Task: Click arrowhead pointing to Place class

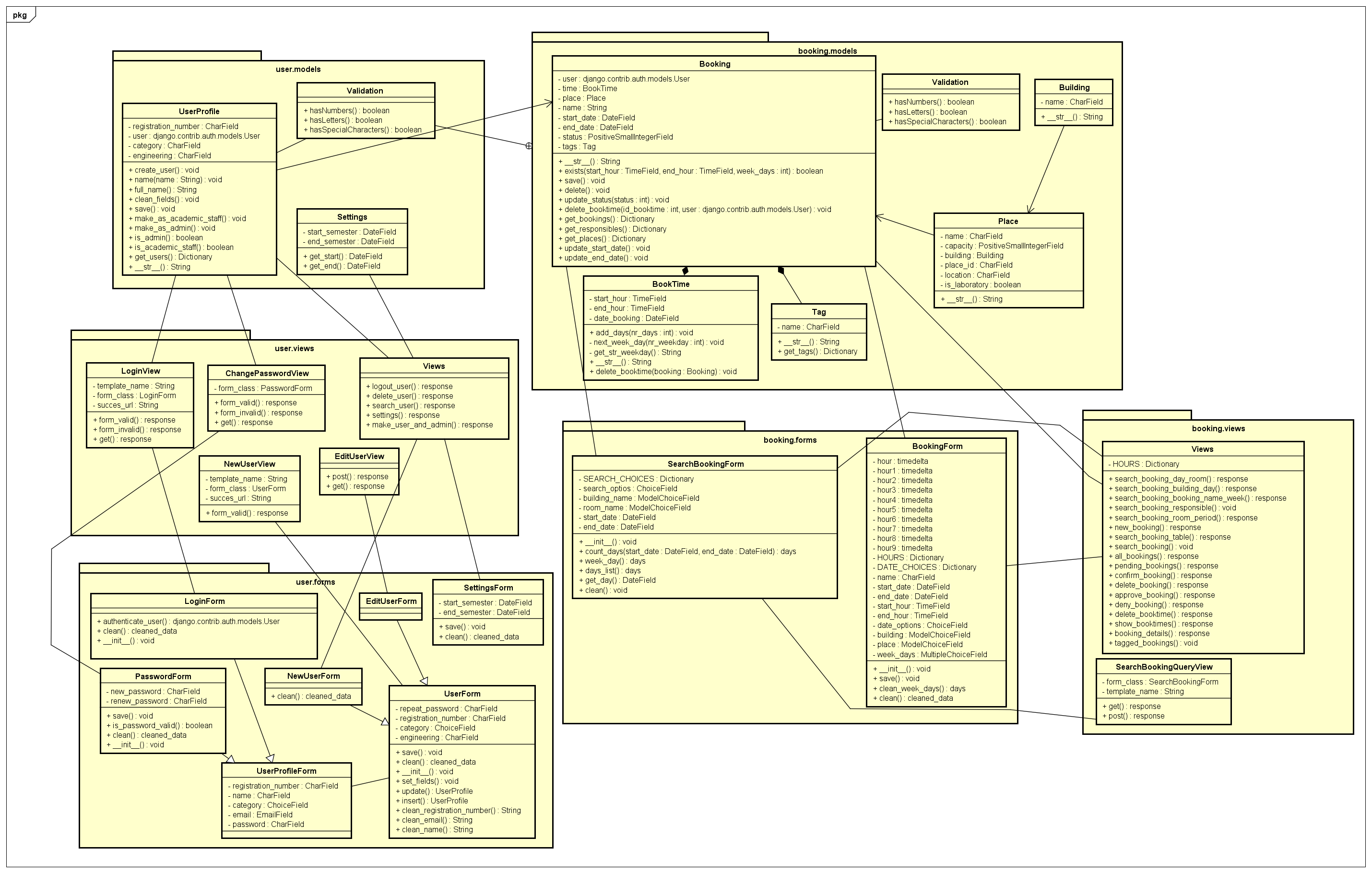Action: pos(1029,209)
